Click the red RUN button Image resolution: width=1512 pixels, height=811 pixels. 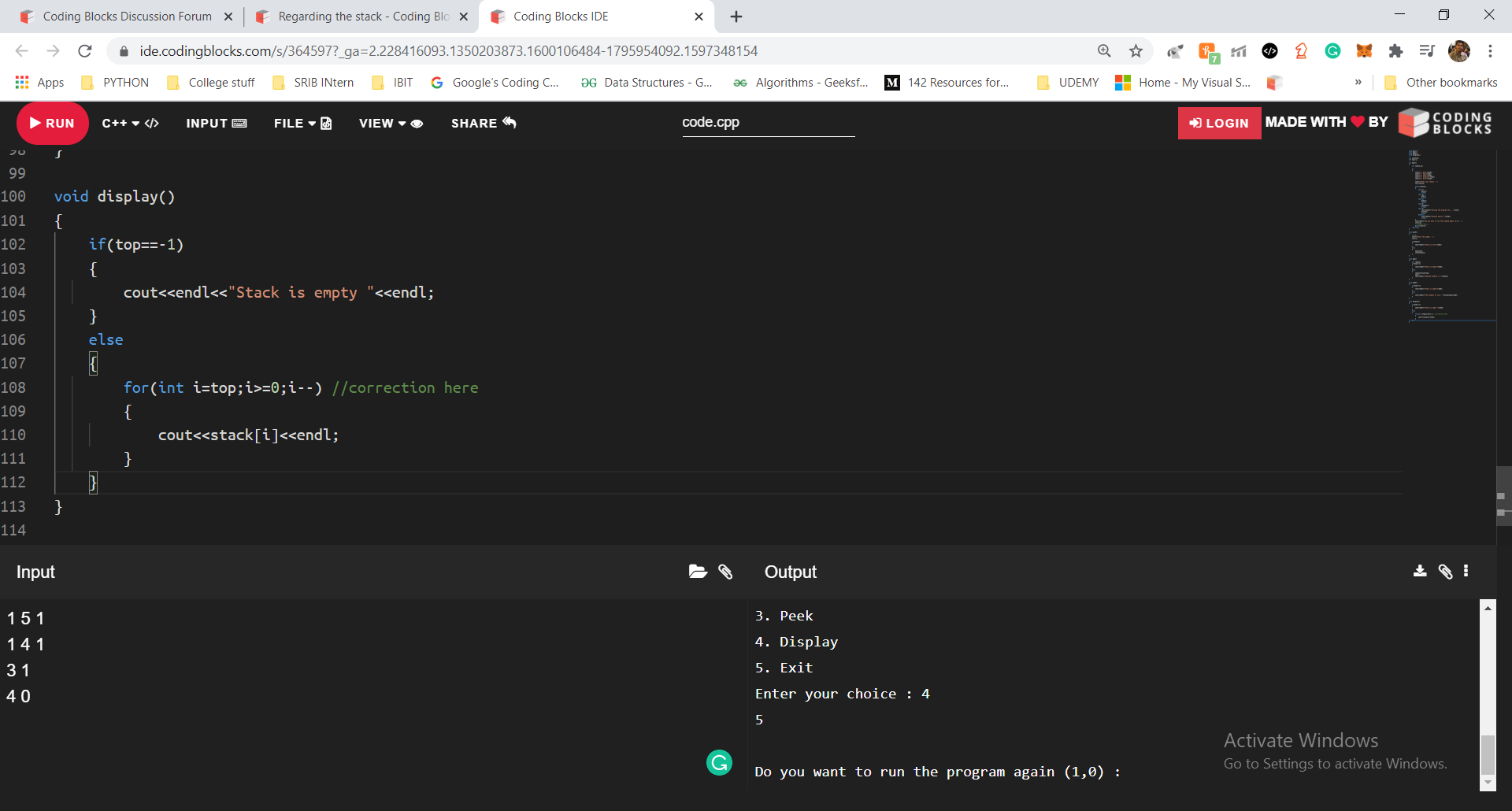pyautogui.click(x=52, y=123)
